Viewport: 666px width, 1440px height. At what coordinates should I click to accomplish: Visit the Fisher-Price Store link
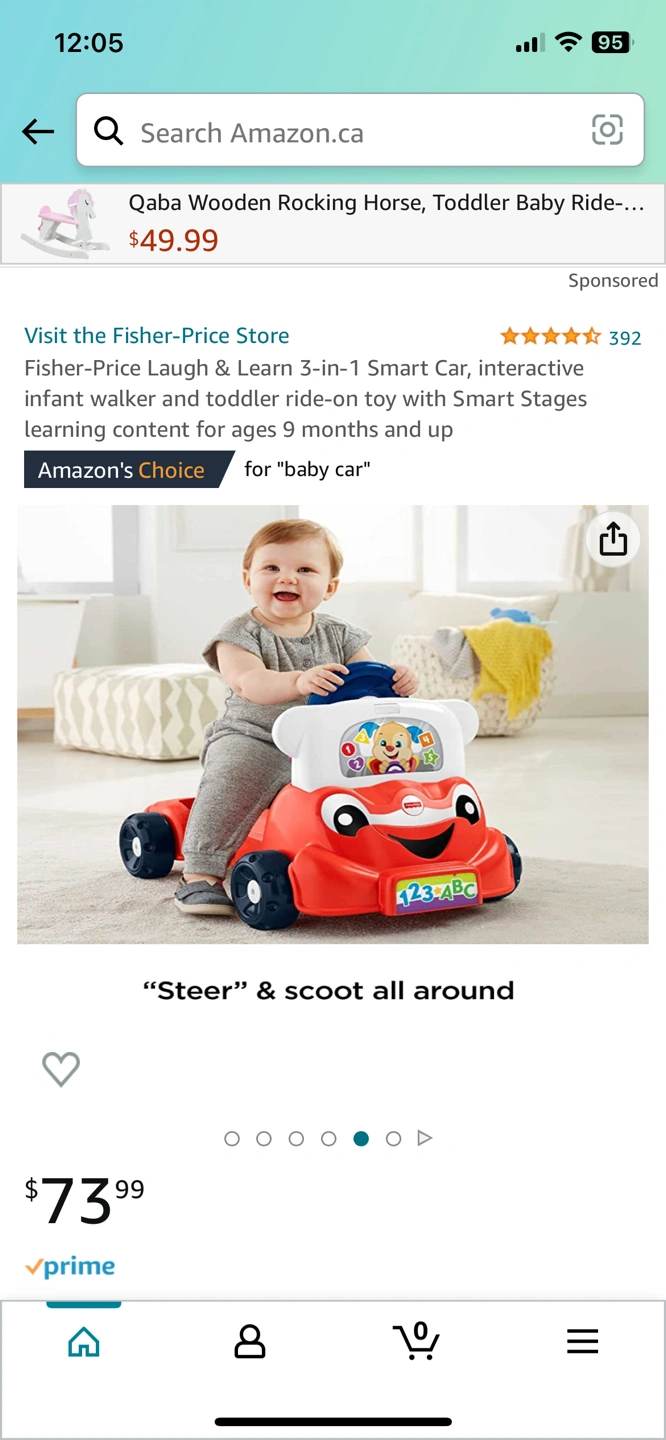(157, 335)
